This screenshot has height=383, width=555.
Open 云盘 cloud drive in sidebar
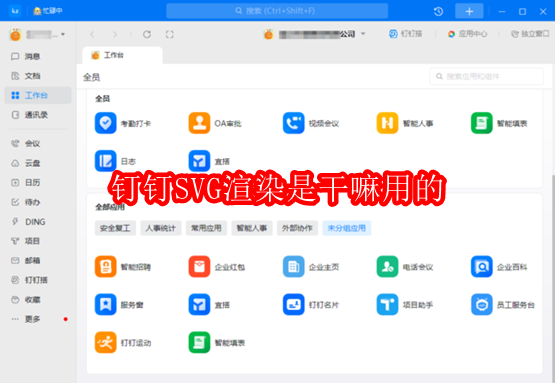click(38, 163)
